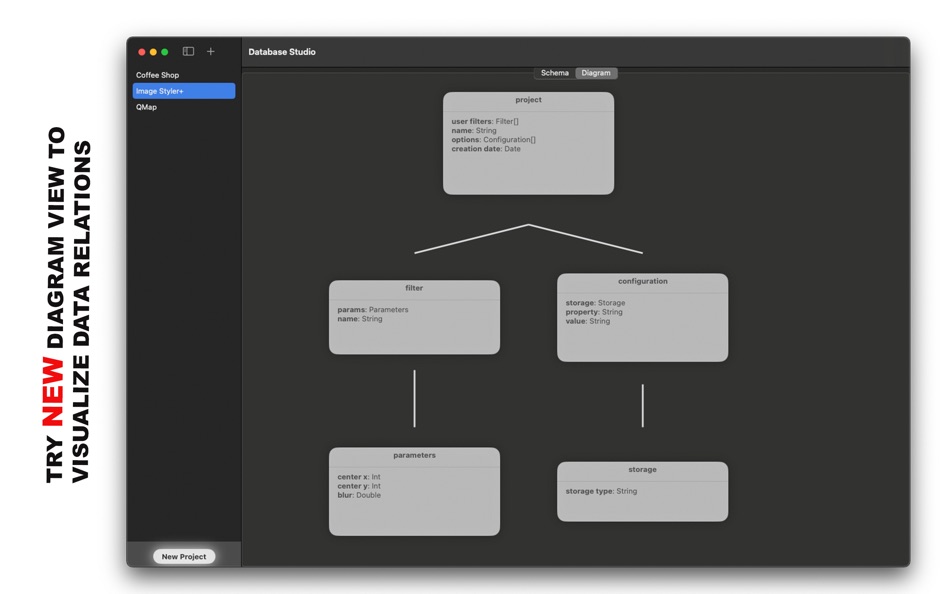Select the 'value: String' field in configuration
950x594 pixels.
586,320
